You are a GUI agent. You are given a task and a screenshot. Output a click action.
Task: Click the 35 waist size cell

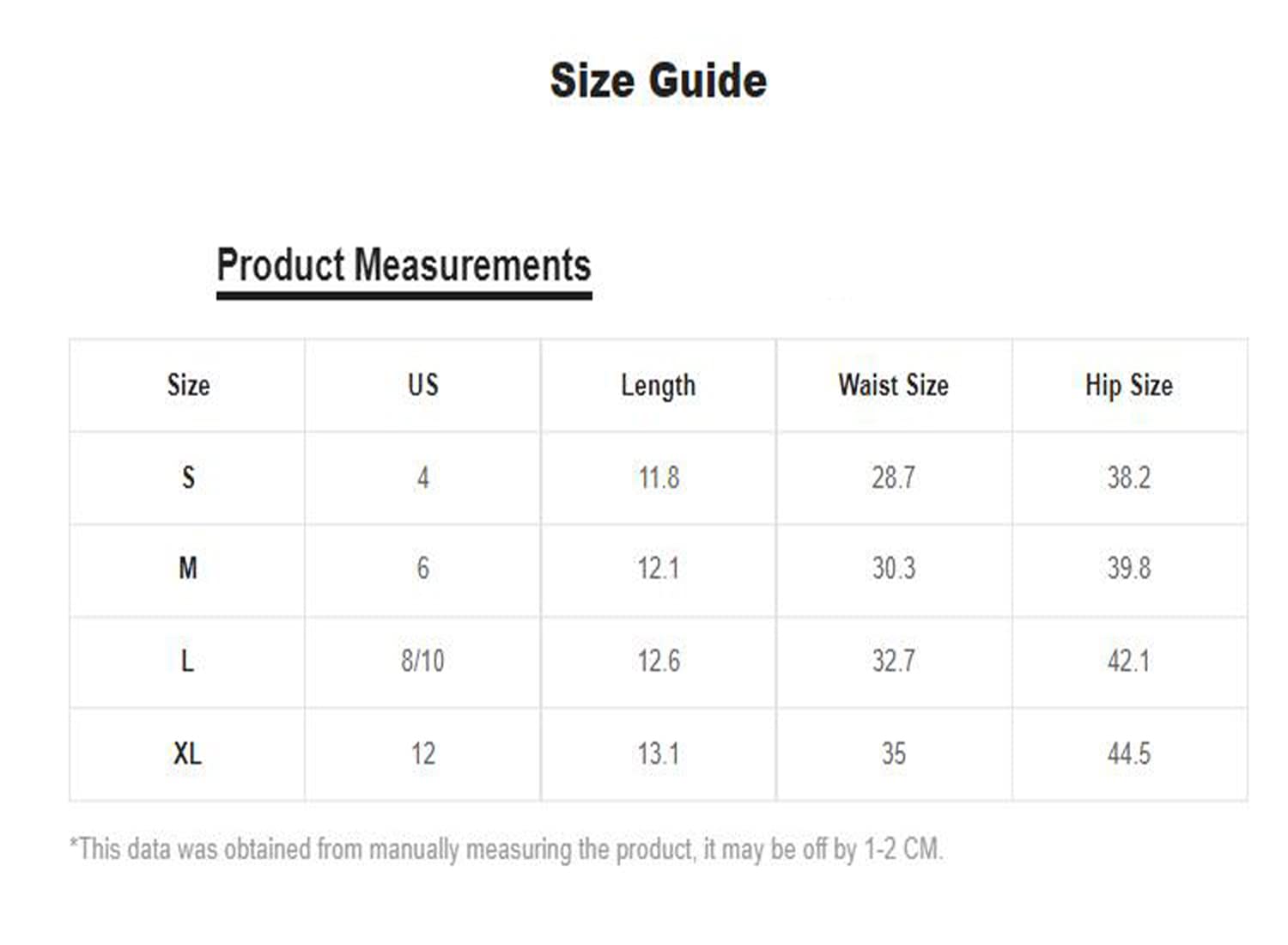[894, 754]
